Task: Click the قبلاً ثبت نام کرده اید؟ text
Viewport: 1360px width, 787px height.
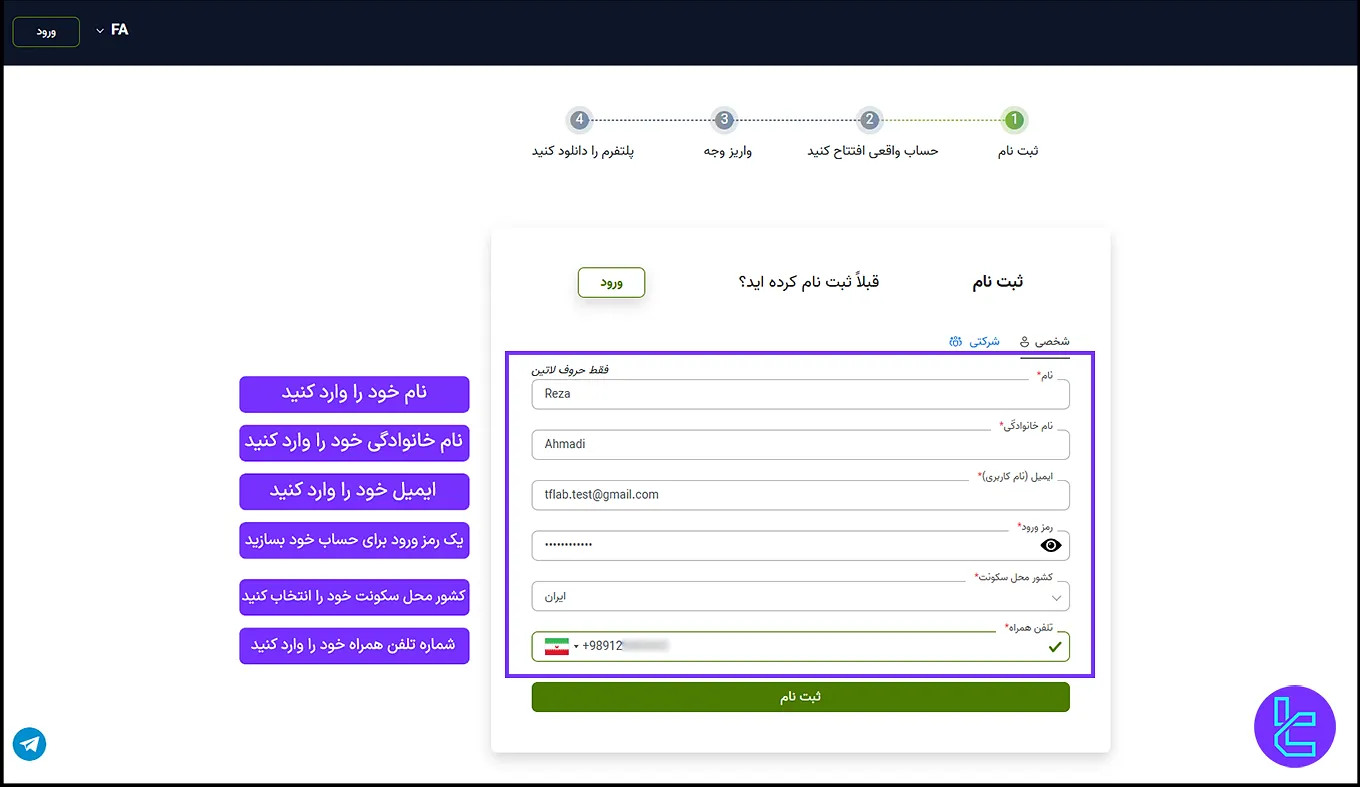Action: [x=809, y=282]
